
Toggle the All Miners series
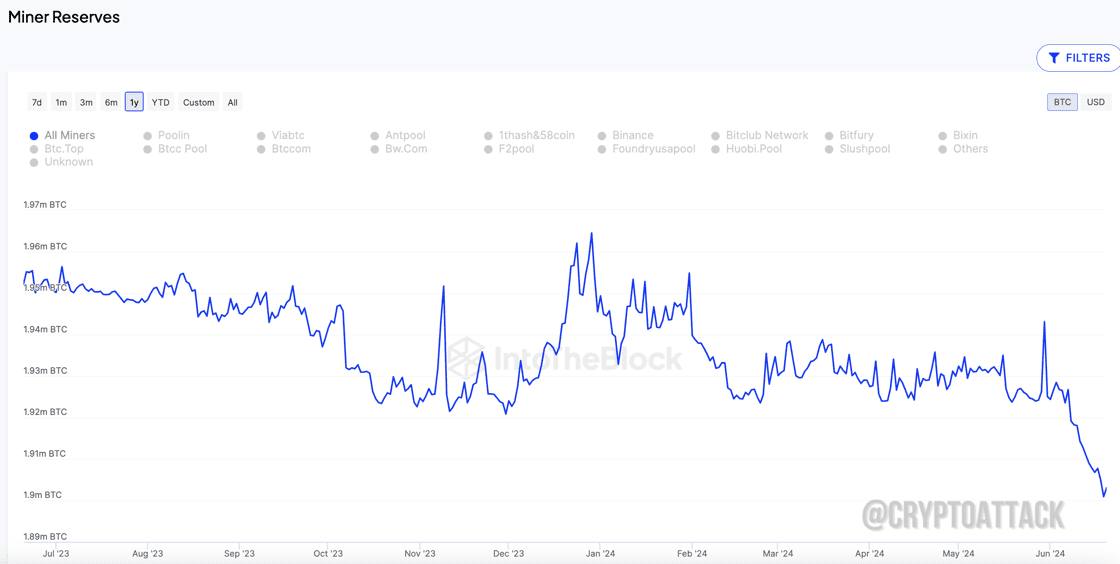click(x=62, y=135)
